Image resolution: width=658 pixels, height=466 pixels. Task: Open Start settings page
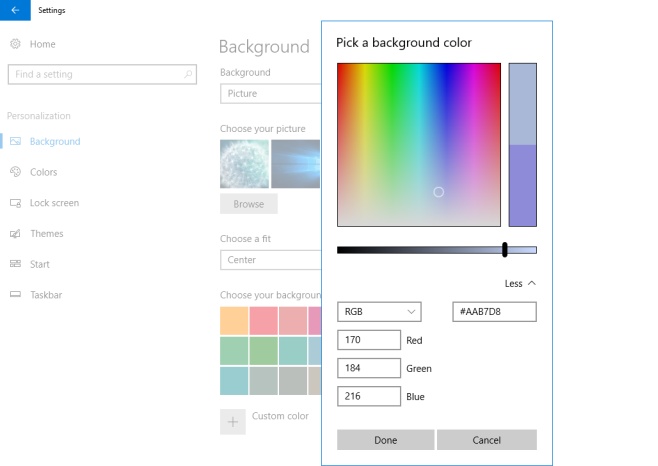pyautogui.click(x=40, y=264)
